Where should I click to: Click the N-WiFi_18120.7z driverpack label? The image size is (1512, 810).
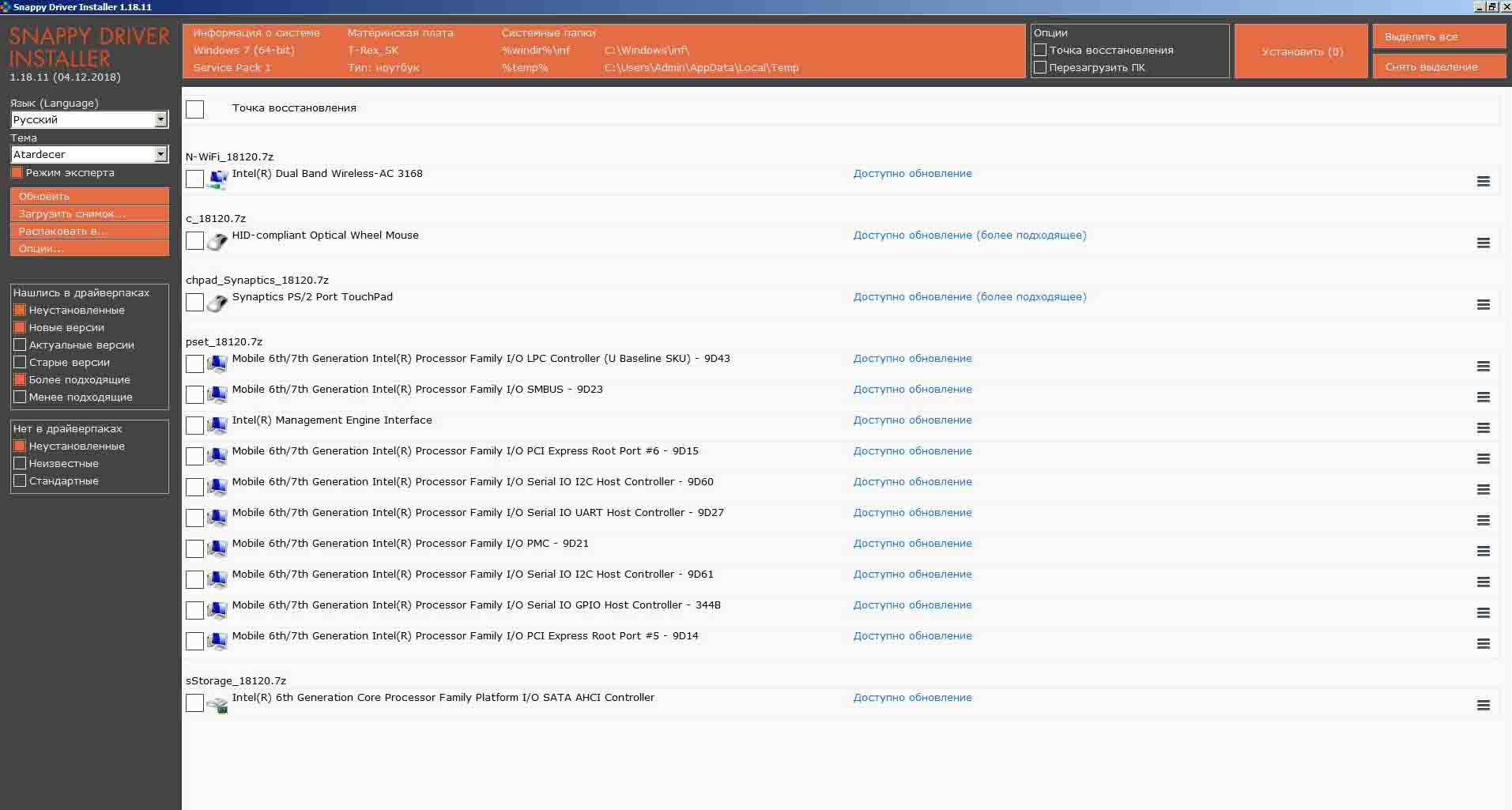click(x=229, y=156)
